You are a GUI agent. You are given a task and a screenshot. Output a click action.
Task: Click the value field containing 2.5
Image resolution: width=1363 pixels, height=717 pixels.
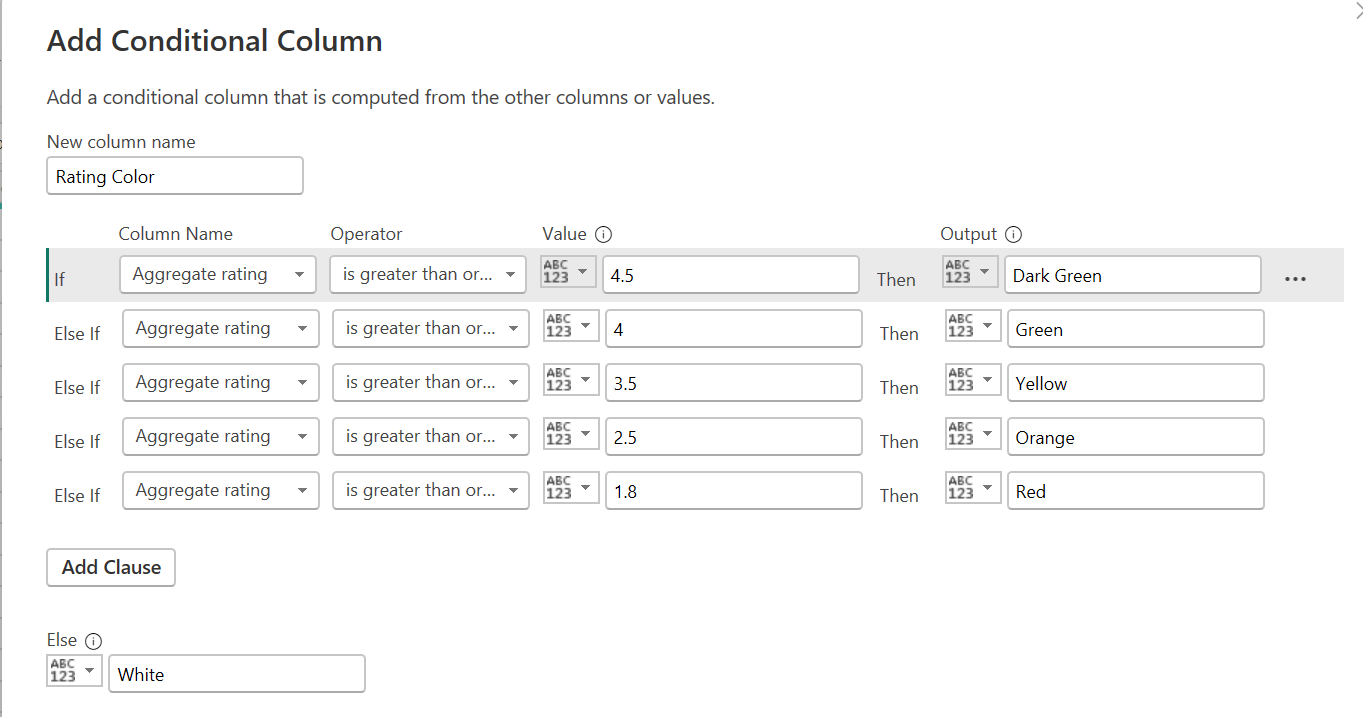point(733,437)
